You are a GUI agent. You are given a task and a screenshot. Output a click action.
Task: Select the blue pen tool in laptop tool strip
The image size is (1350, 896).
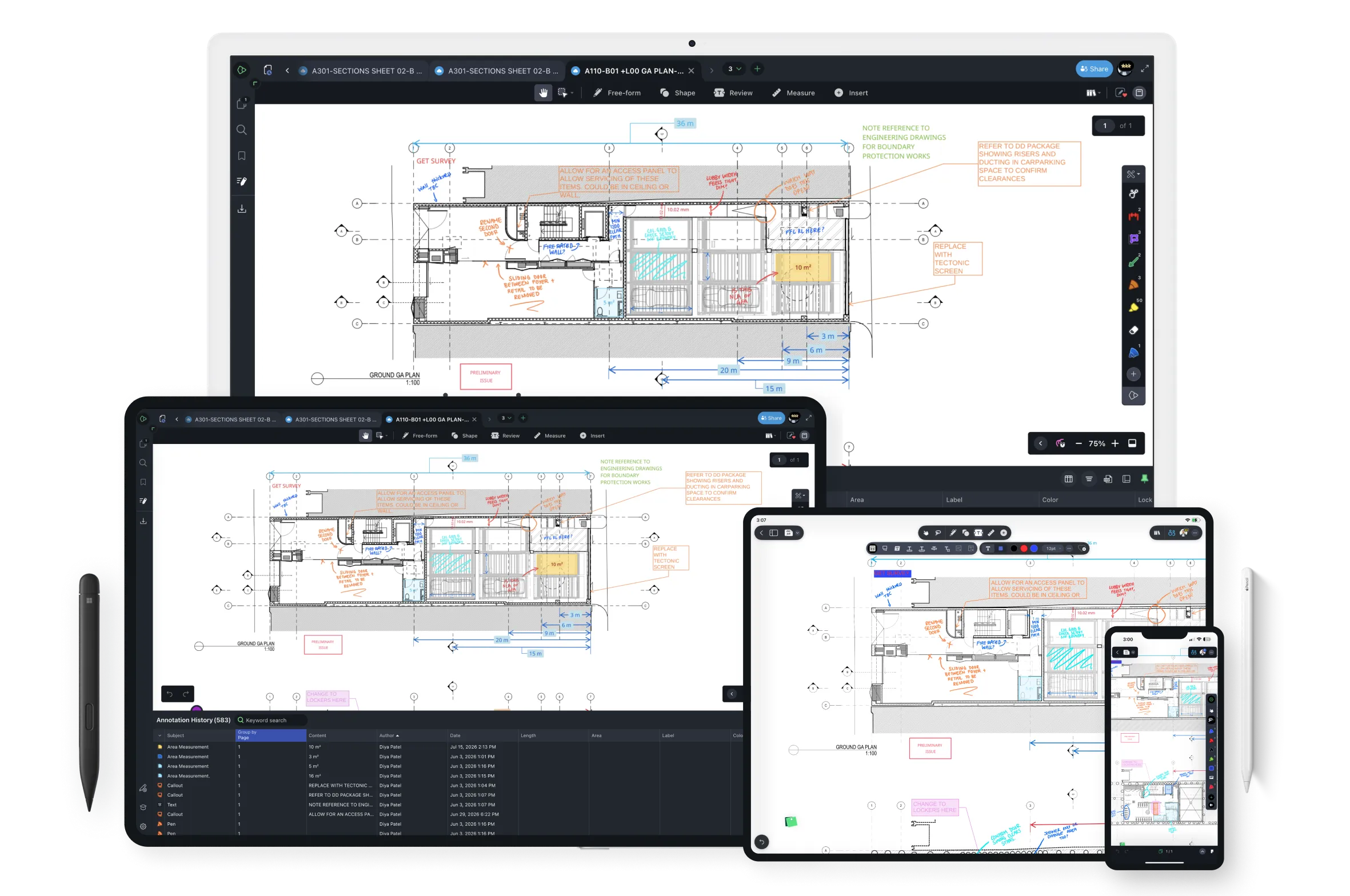(1133, 353)
